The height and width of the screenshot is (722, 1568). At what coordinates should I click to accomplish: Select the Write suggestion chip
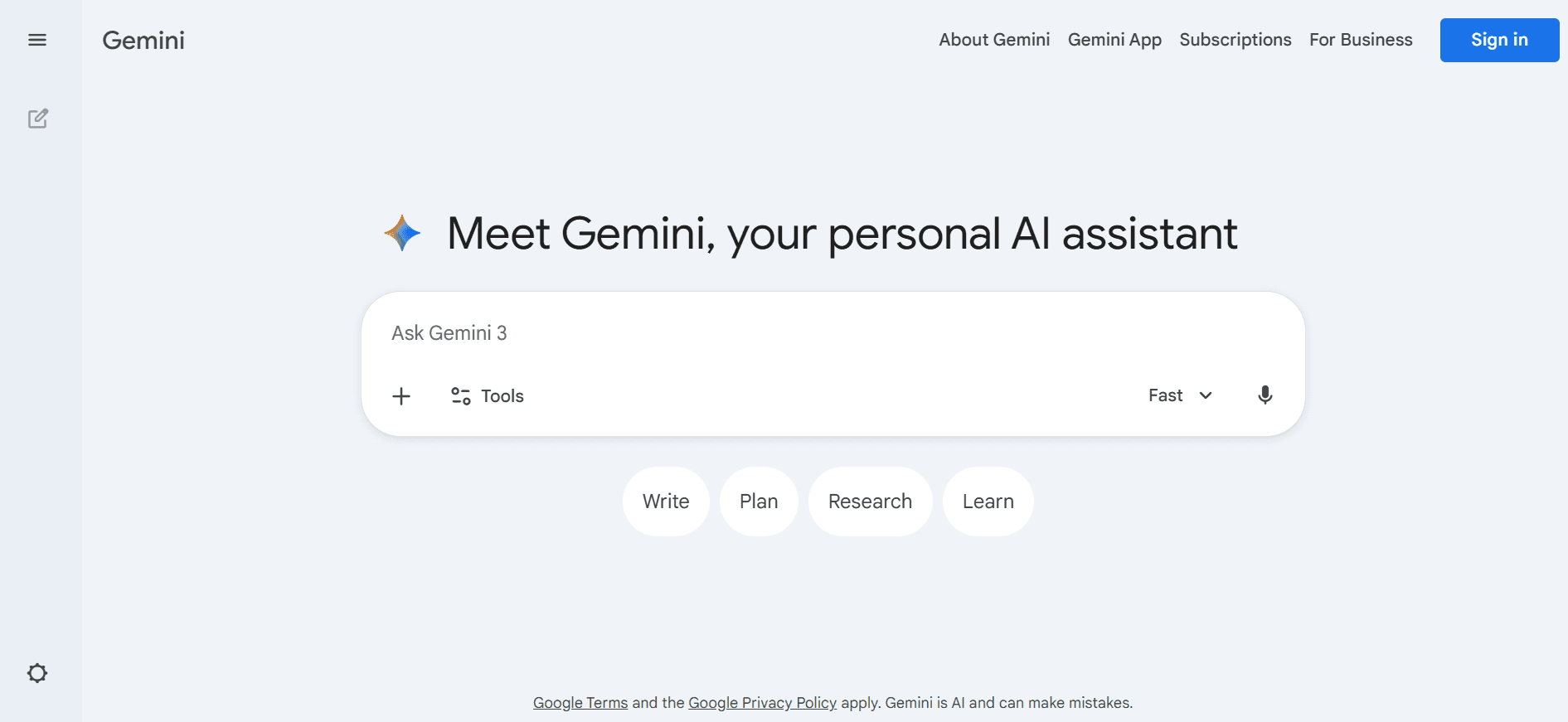666,501
